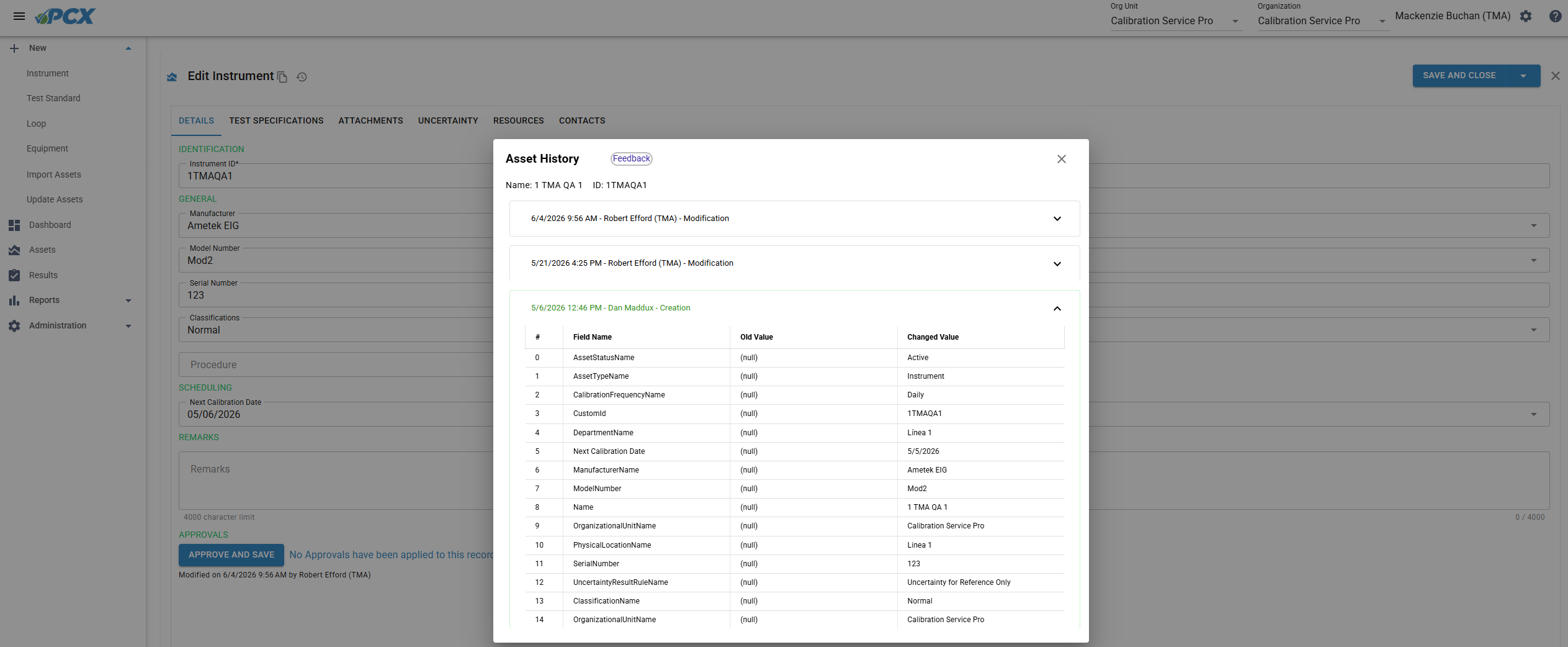Open the hamburger navigation menu
1568x647 pixels.
[19, 16]
